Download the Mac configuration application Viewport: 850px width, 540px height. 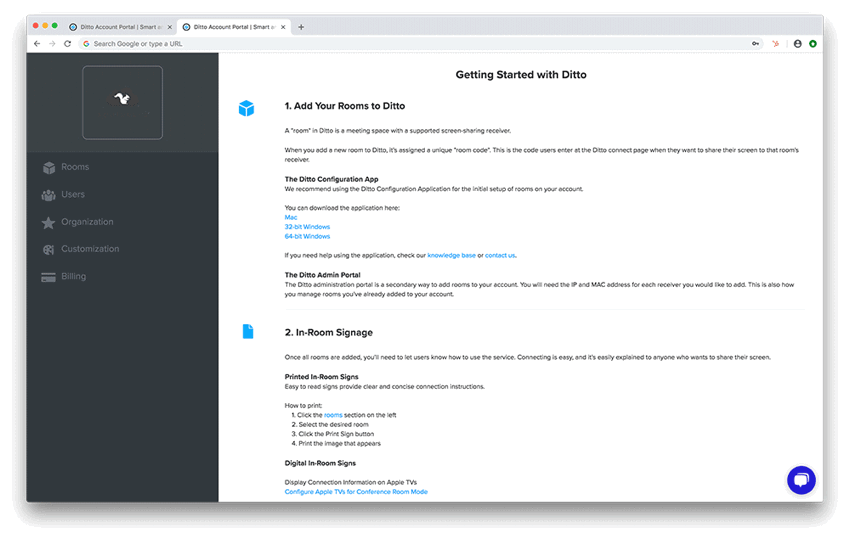(291, 217)
